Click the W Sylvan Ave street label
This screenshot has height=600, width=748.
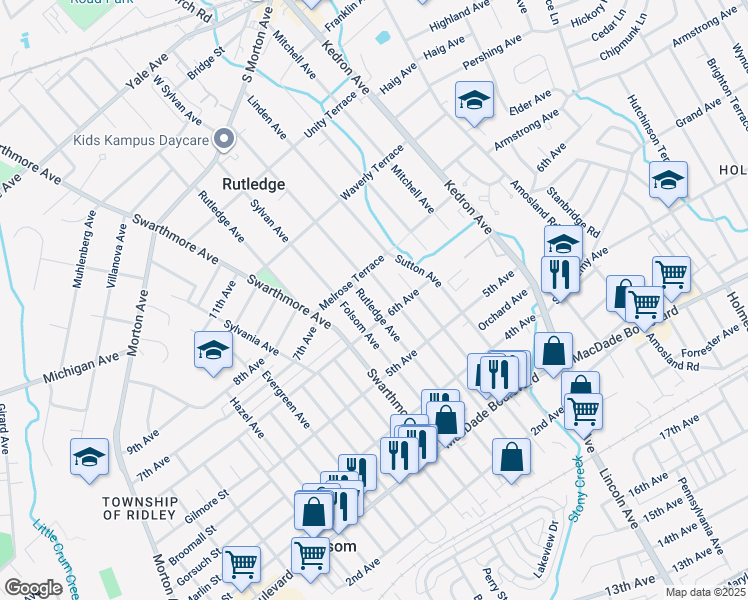[x=177, y=100]
